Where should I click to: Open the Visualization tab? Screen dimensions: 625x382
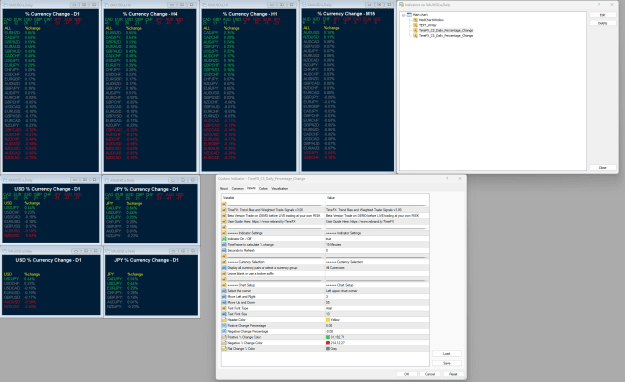[279, 188]
